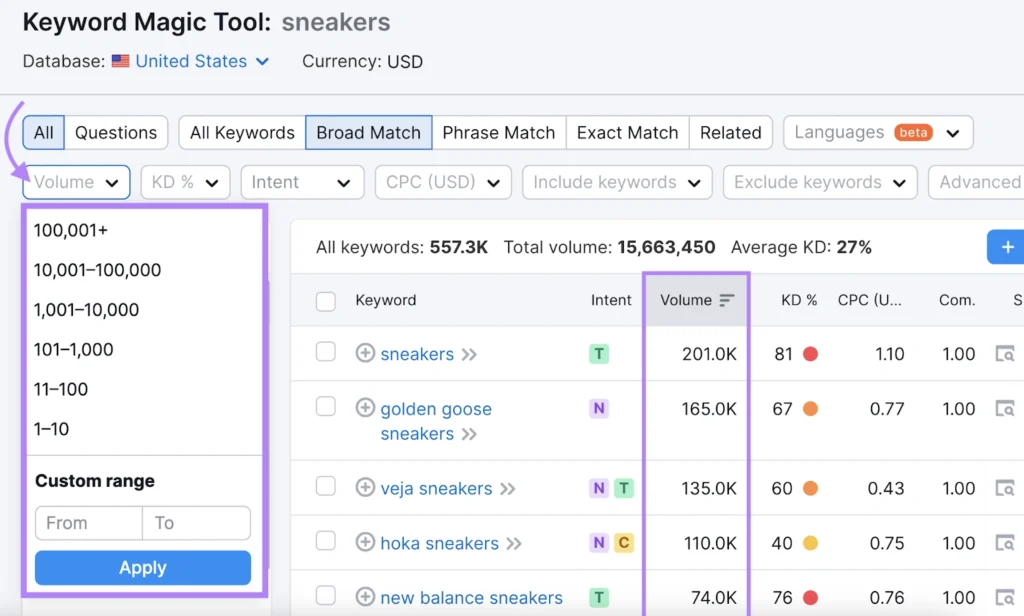Click the T intent badge for veja sneakers

click(624, 488)
